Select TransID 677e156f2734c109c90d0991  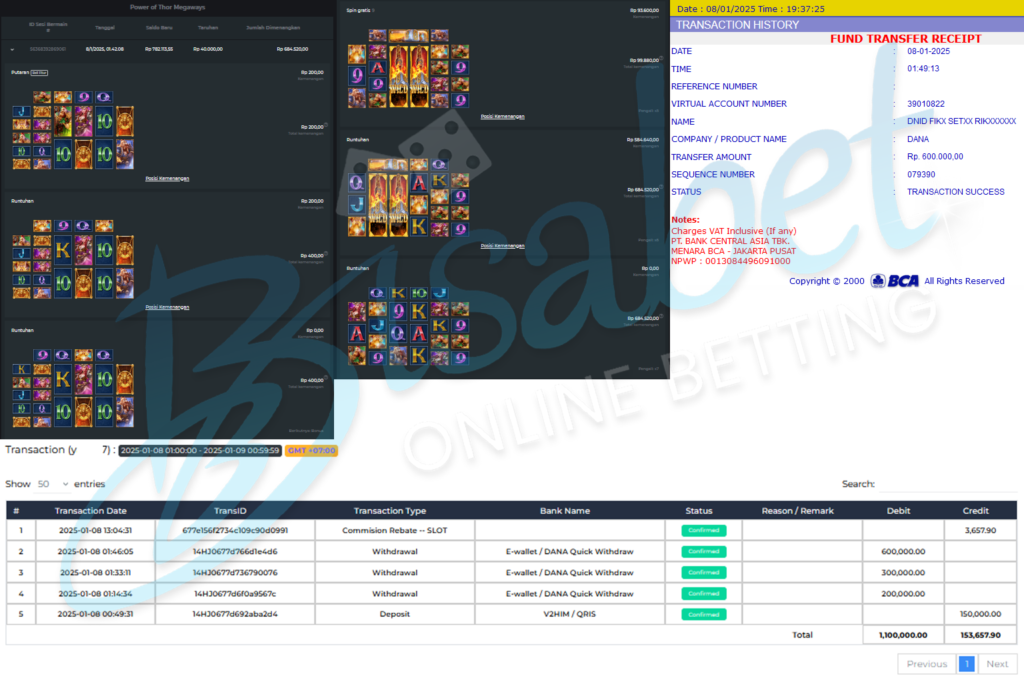point(235,530)
